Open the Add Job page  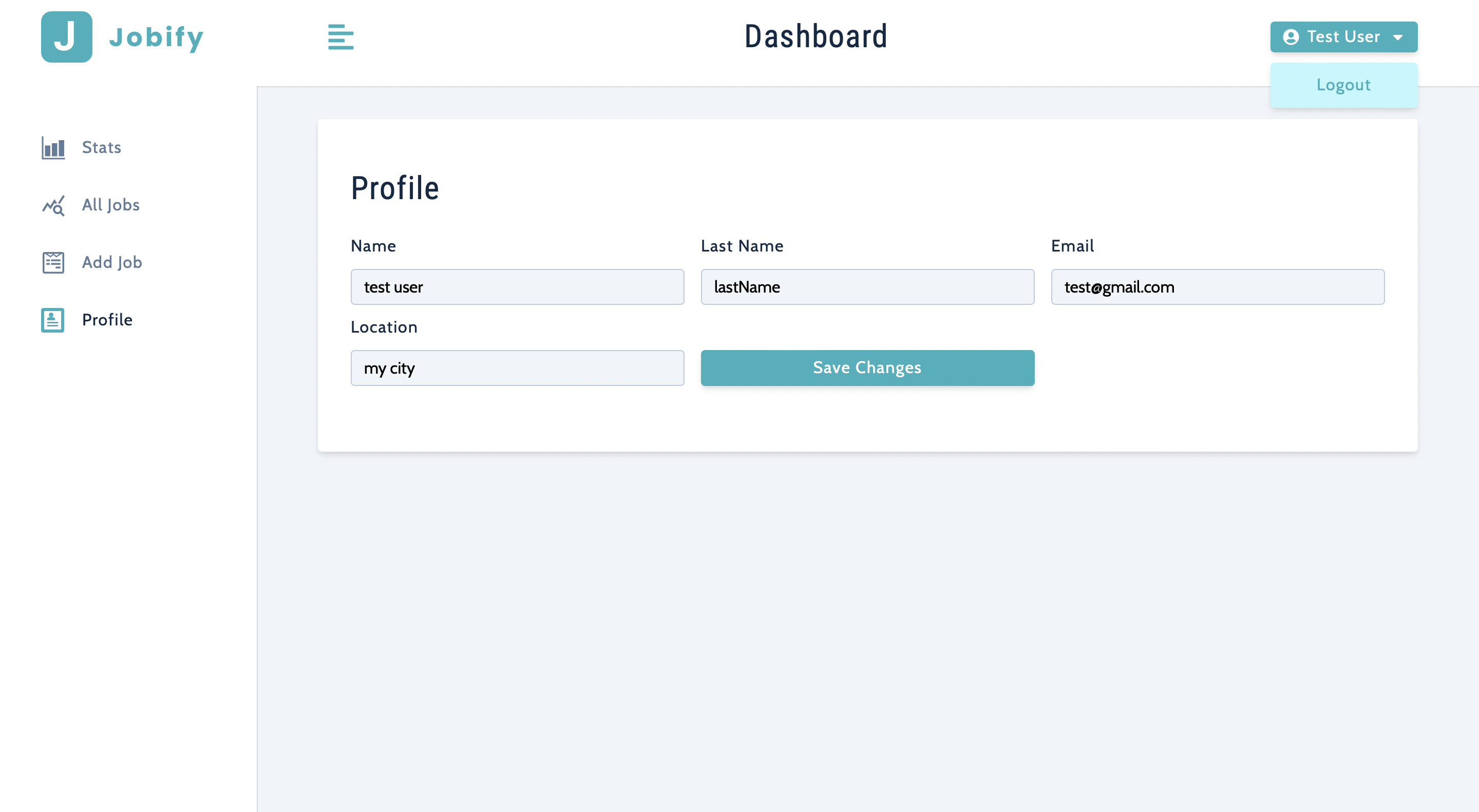(x=112, y=262)
